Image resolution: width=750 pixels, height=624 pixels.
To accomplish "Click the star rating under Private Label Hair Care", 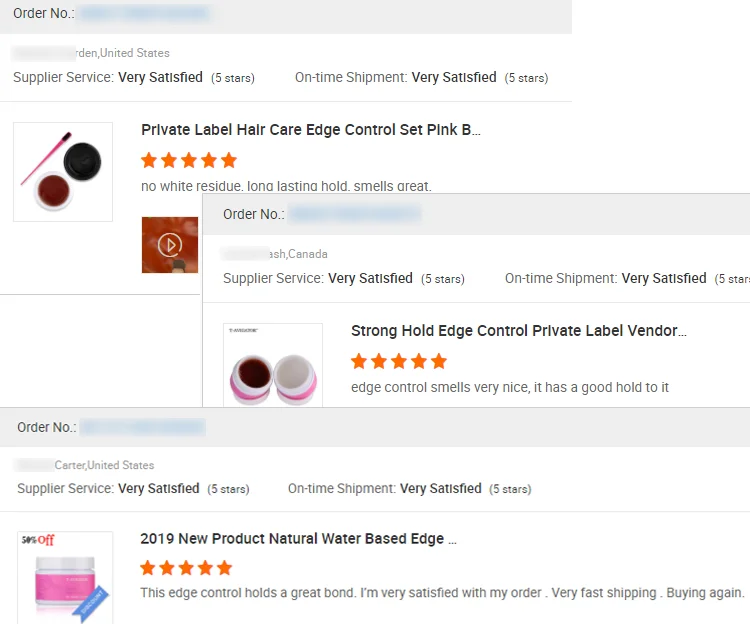I will [x=189, y=160].
